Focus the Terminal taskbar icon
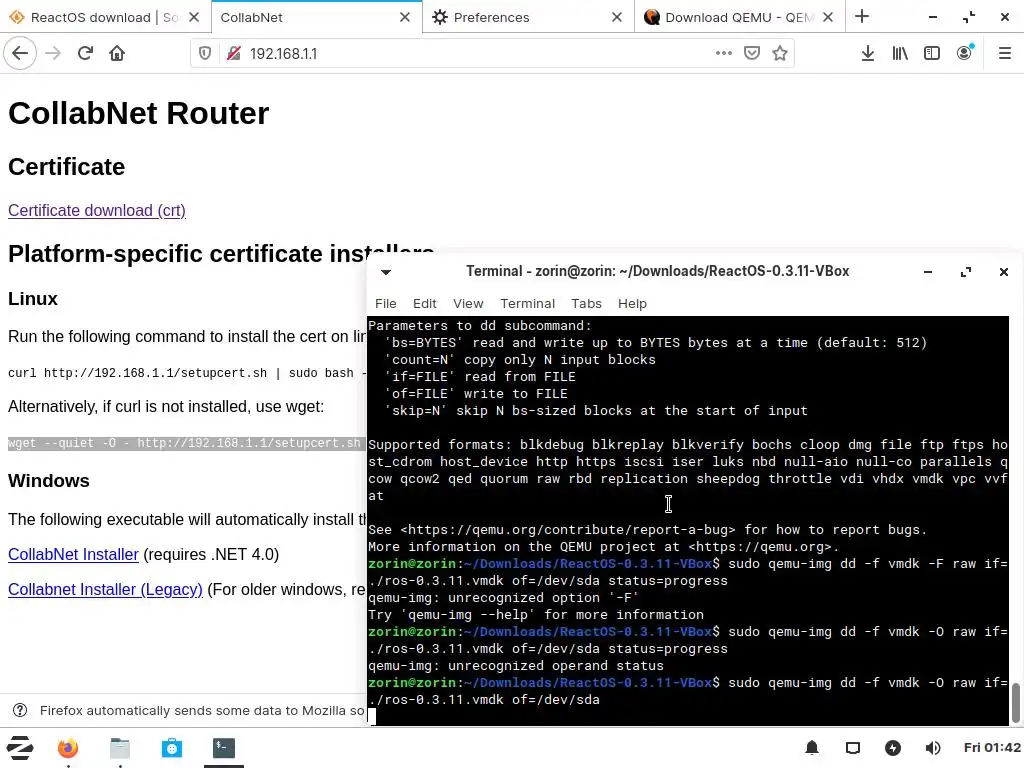Image resolution: width=1024 pixels, height=768 pixels. (x=224, y=748)
